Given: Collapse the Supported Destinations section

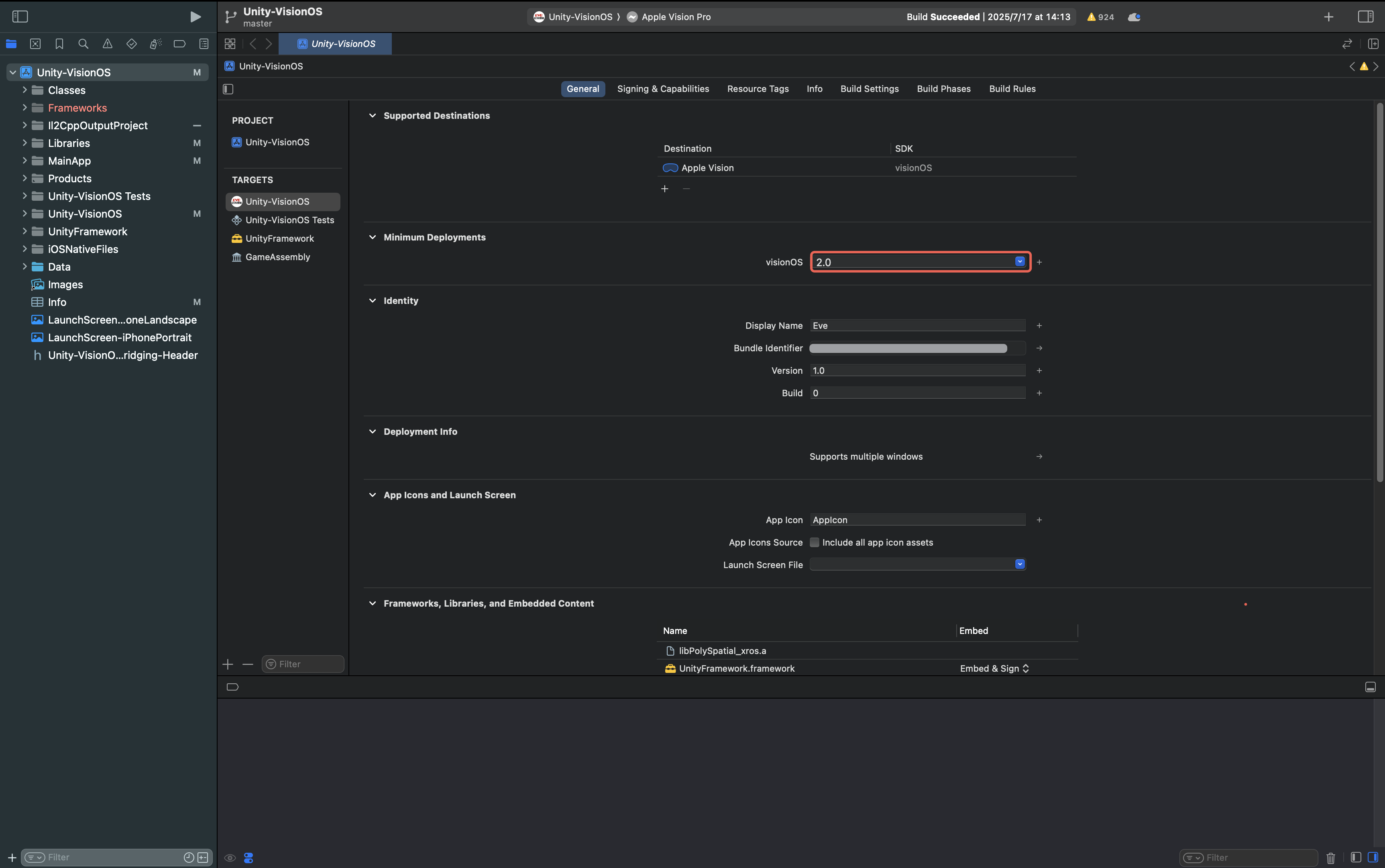Looking at the screenshot, I should pyautogui.click(x=373, y=115).
